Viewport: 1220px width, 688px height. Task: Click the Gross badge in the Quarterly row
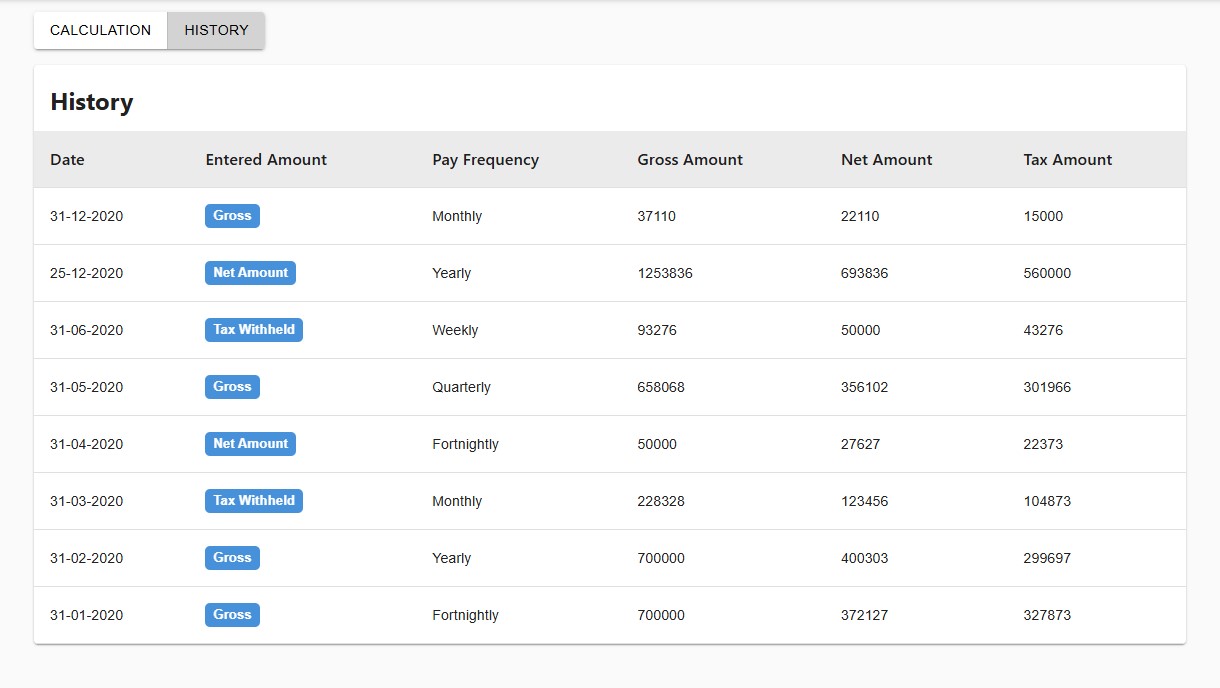tap(232, 387)
